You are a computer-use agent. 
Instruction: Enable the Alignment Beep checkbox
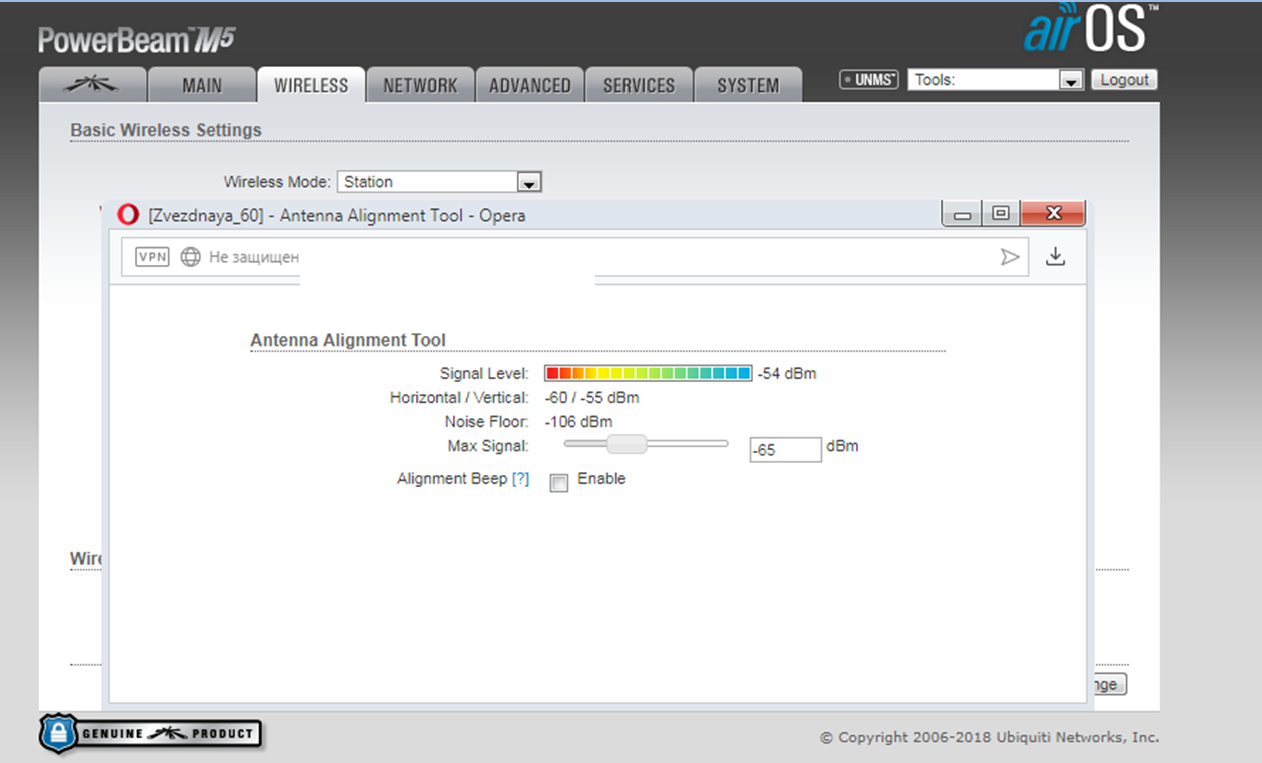click(x=559, y=483)
